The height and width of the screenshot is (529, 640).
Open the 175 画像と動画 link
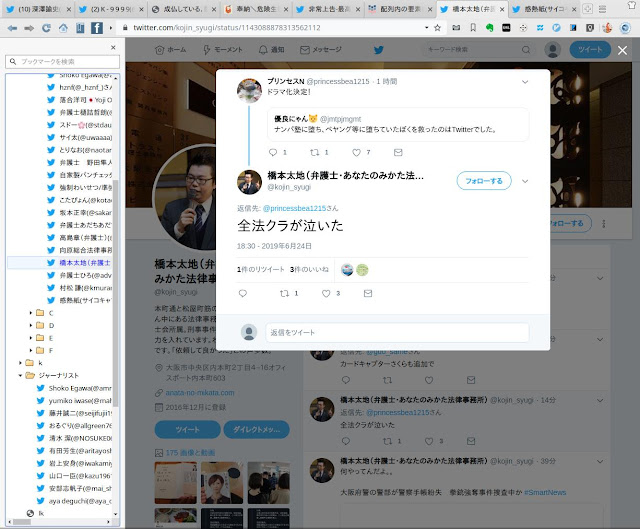tap(190, 453)
